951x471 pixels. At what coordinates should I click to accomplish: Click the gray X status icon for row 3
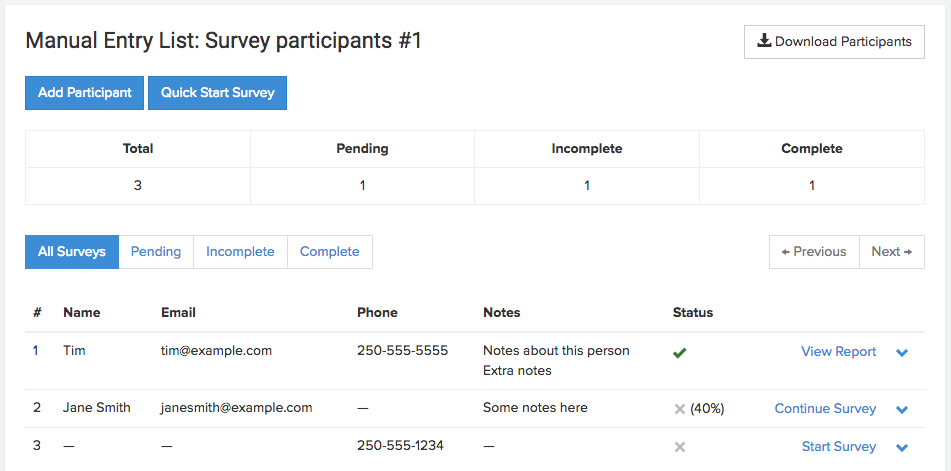[680, 447]
